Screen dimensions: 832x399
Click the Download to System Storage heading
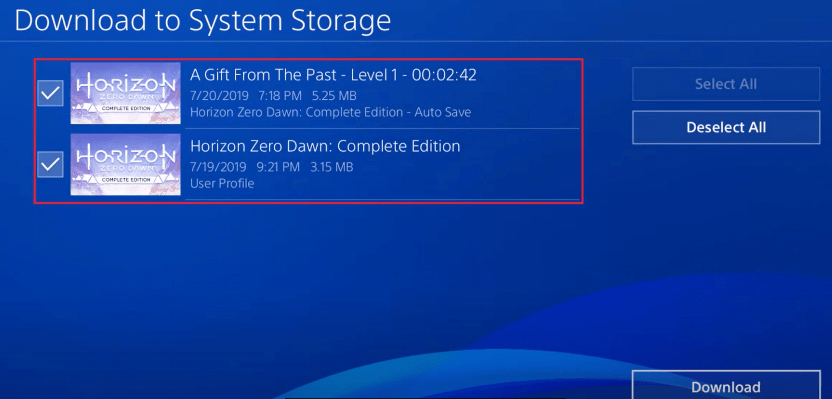tap(203, 21)
